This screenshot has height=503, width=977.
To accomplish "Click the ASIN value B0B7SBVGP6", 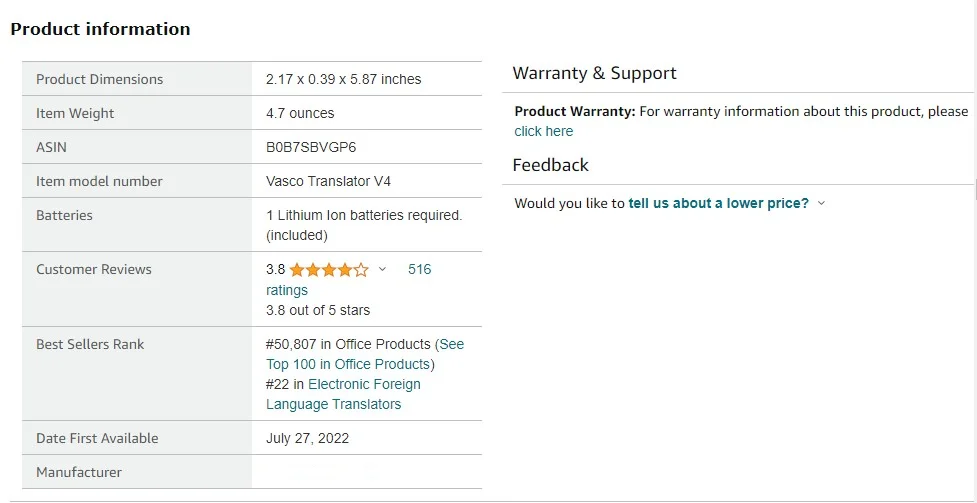I will pyautogui.click(x=311, y=147).
